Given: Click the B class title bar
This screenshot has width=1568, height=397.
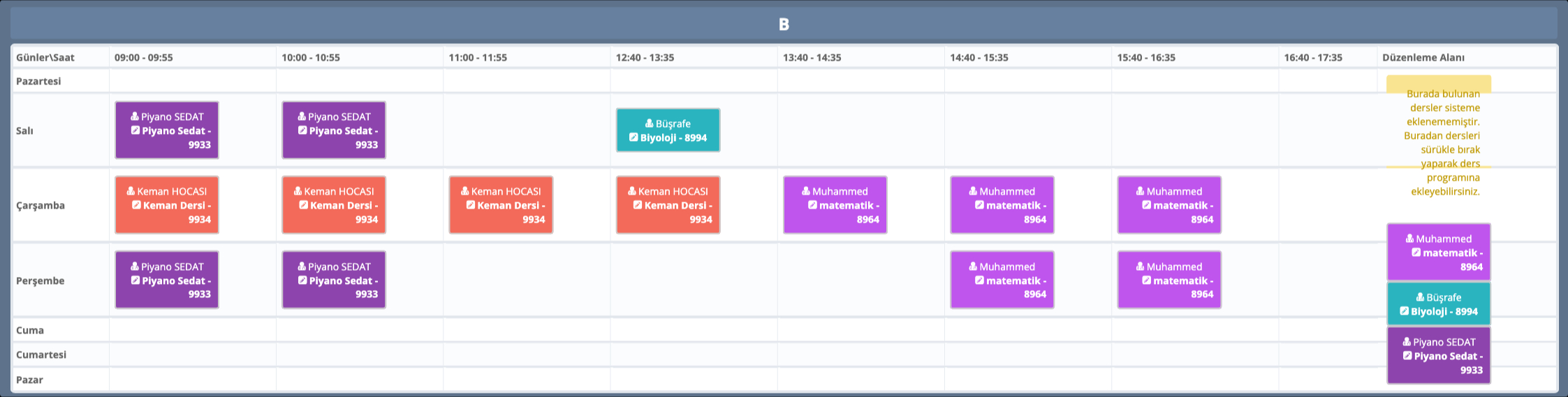Looking at the screenshot, I should pyautogui.click(x=784, y=24).
